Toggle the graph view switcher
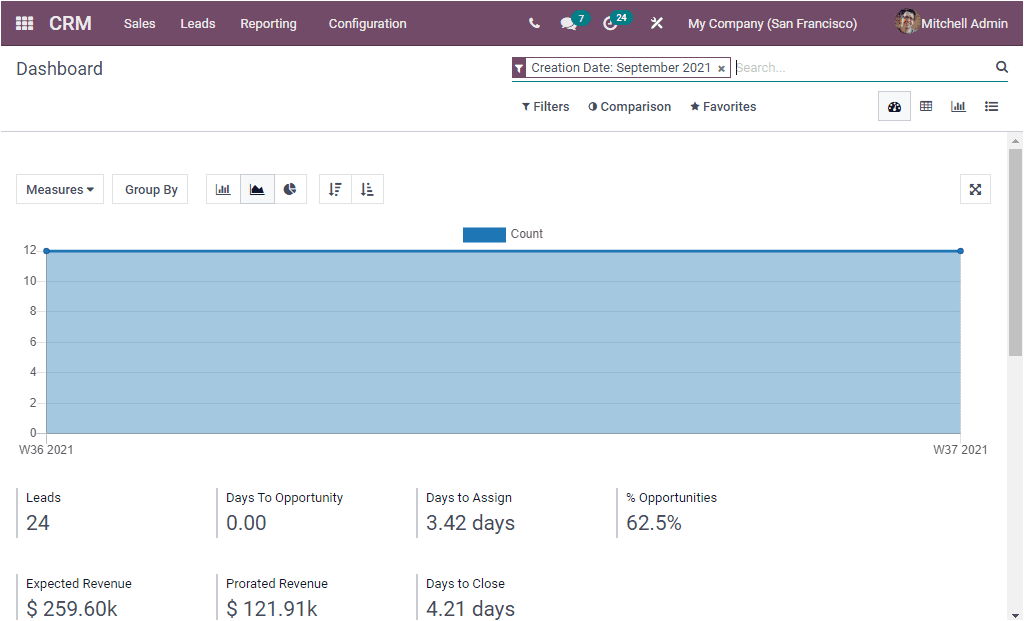 tap(958, 106)
